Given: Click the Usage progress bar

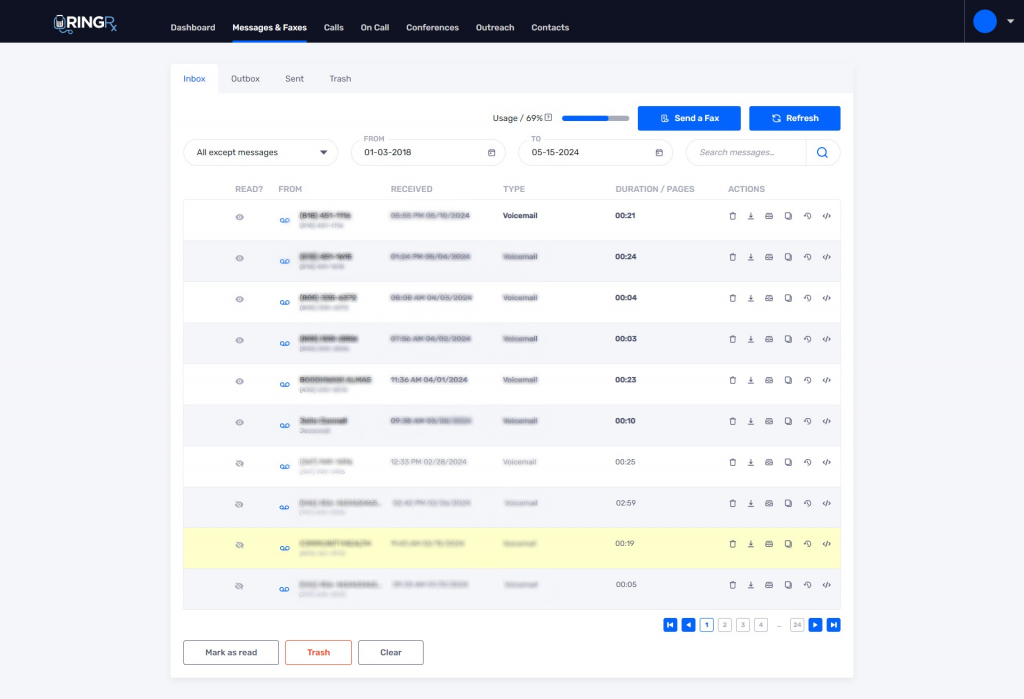Looking at the screenshot, I should [x=595, y=117].
